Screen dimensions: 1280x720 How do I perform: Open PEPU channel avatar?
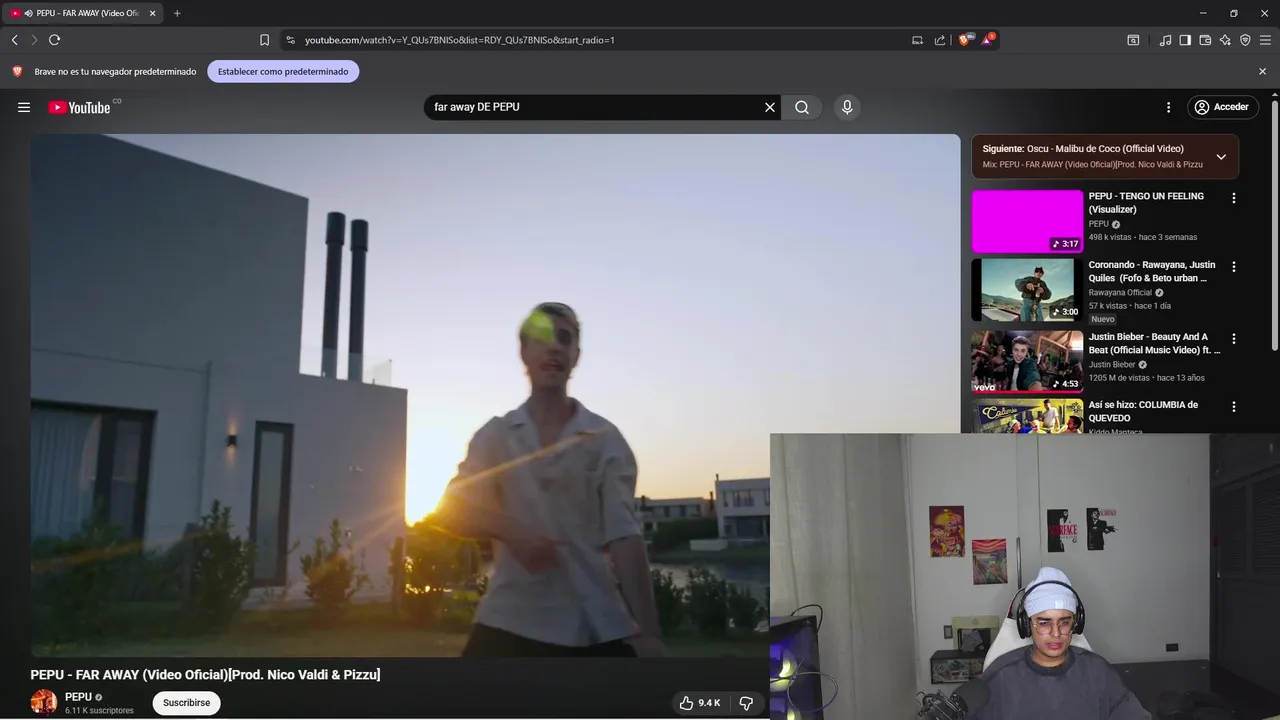(44, 702)
